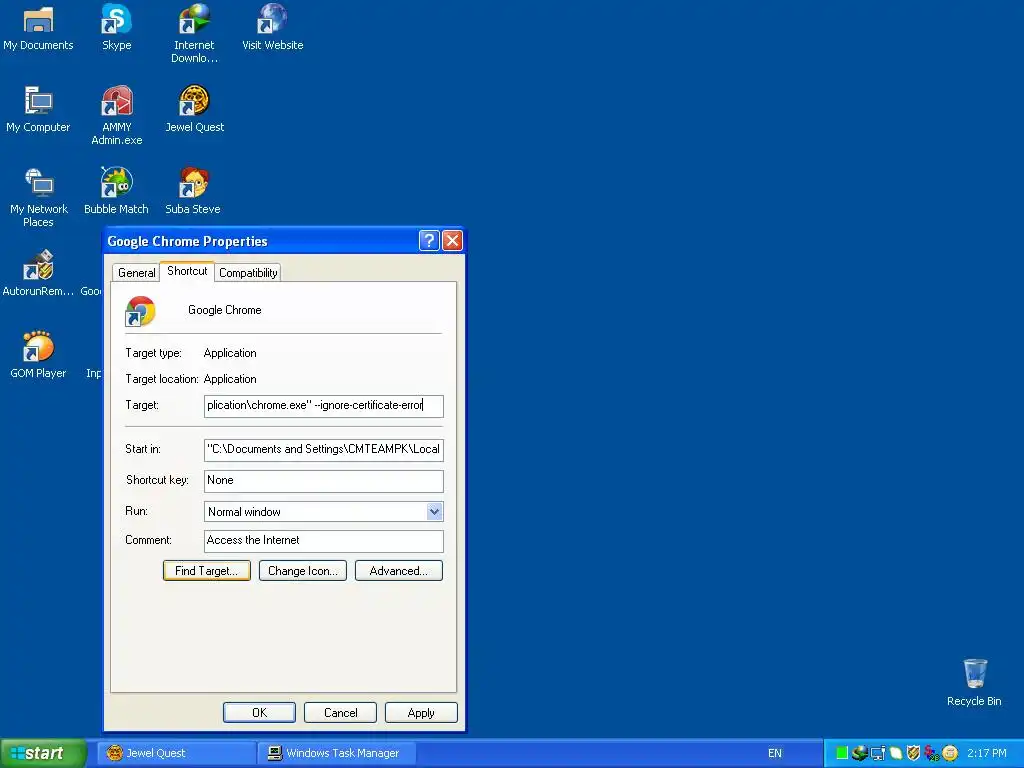This screenshot has width=1024, height=768.
Task: Click Cancel in the properties dialog
Action: tap(340, 712)
